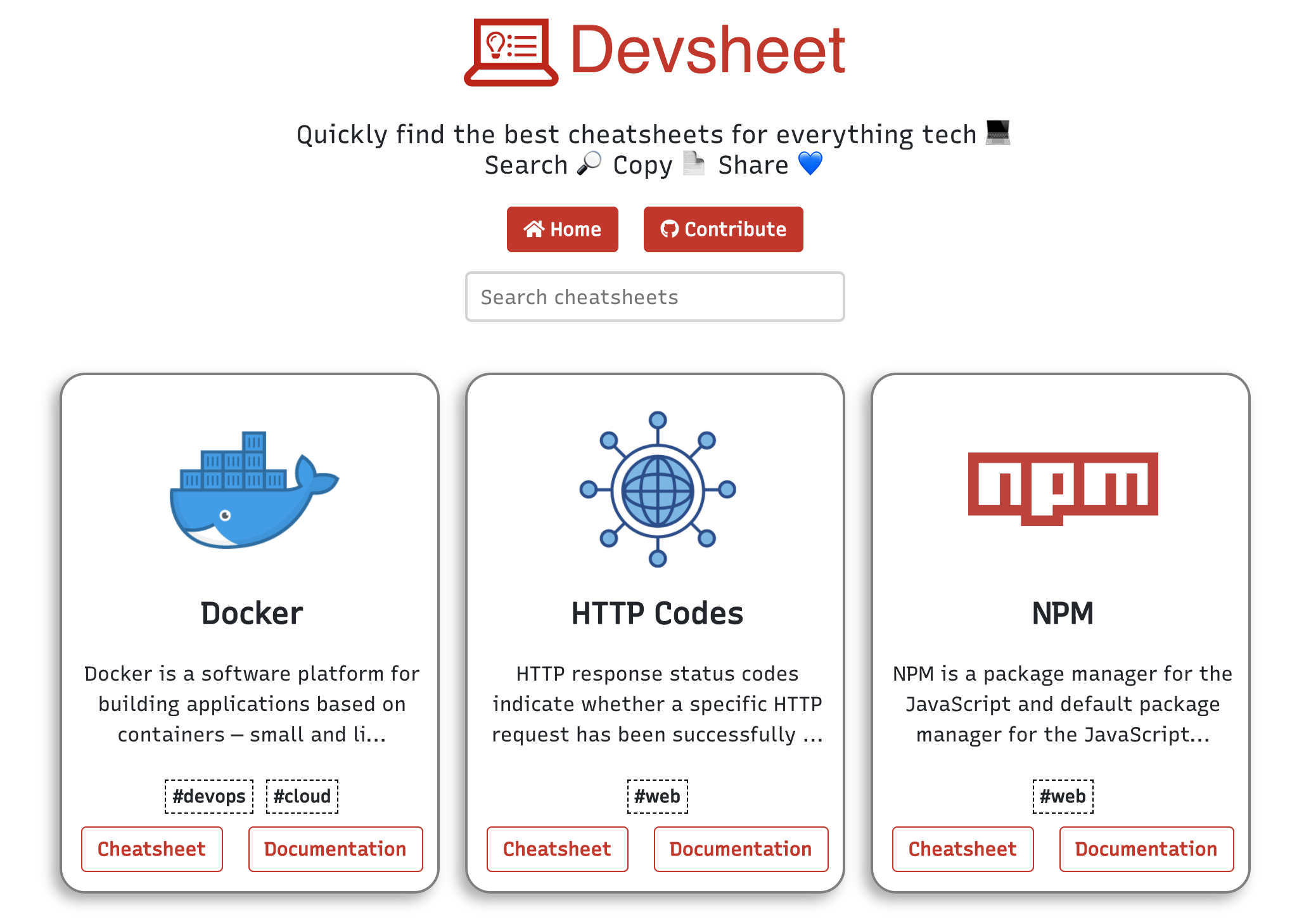The width and height of the screenshot is (1304, 924).
Task: Filter by #web tag on HTTP Codes card
Action: coord(657,796)
